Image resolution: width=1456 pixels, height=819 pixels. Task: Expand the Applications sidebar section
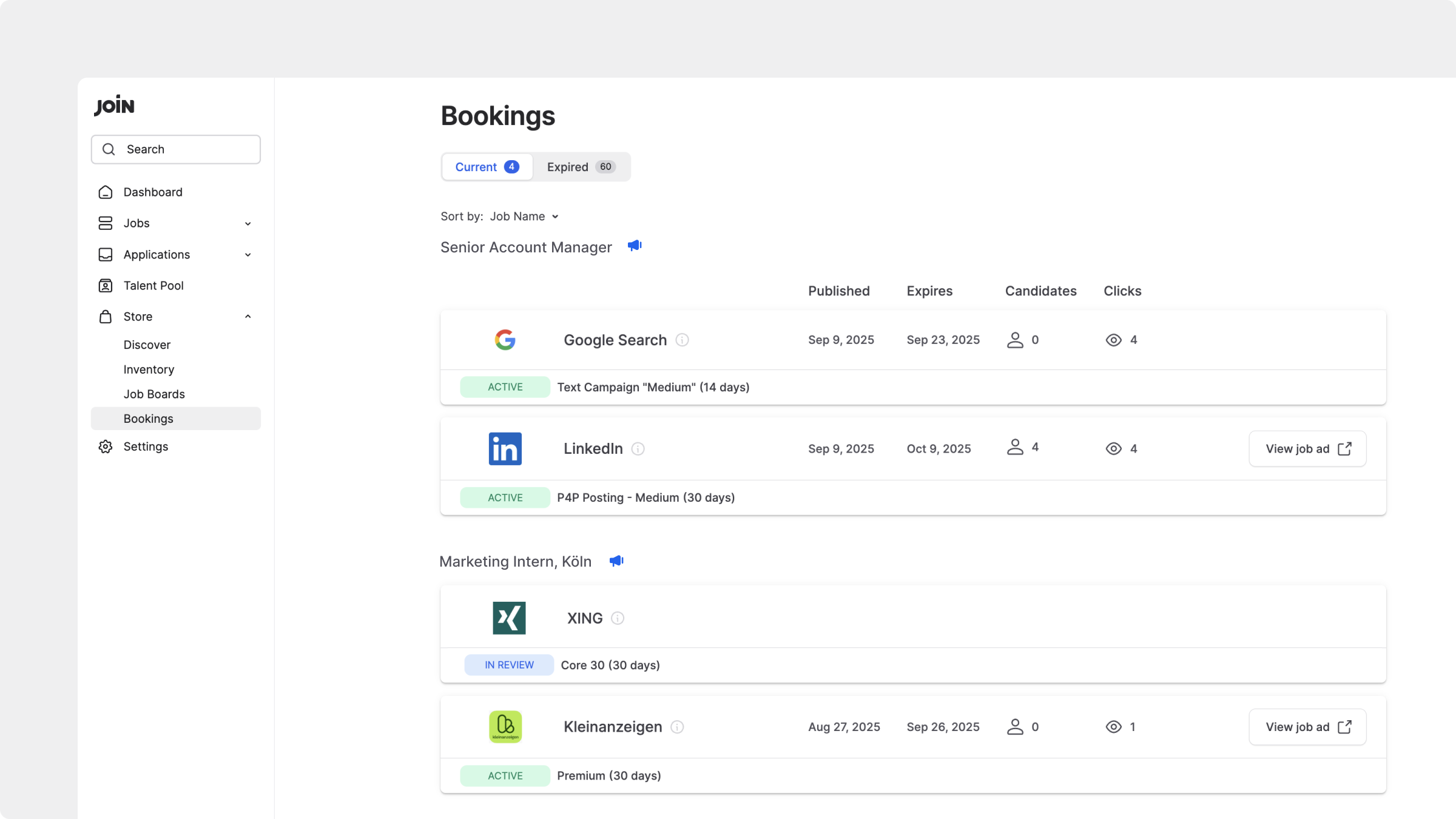coord(248,255)
